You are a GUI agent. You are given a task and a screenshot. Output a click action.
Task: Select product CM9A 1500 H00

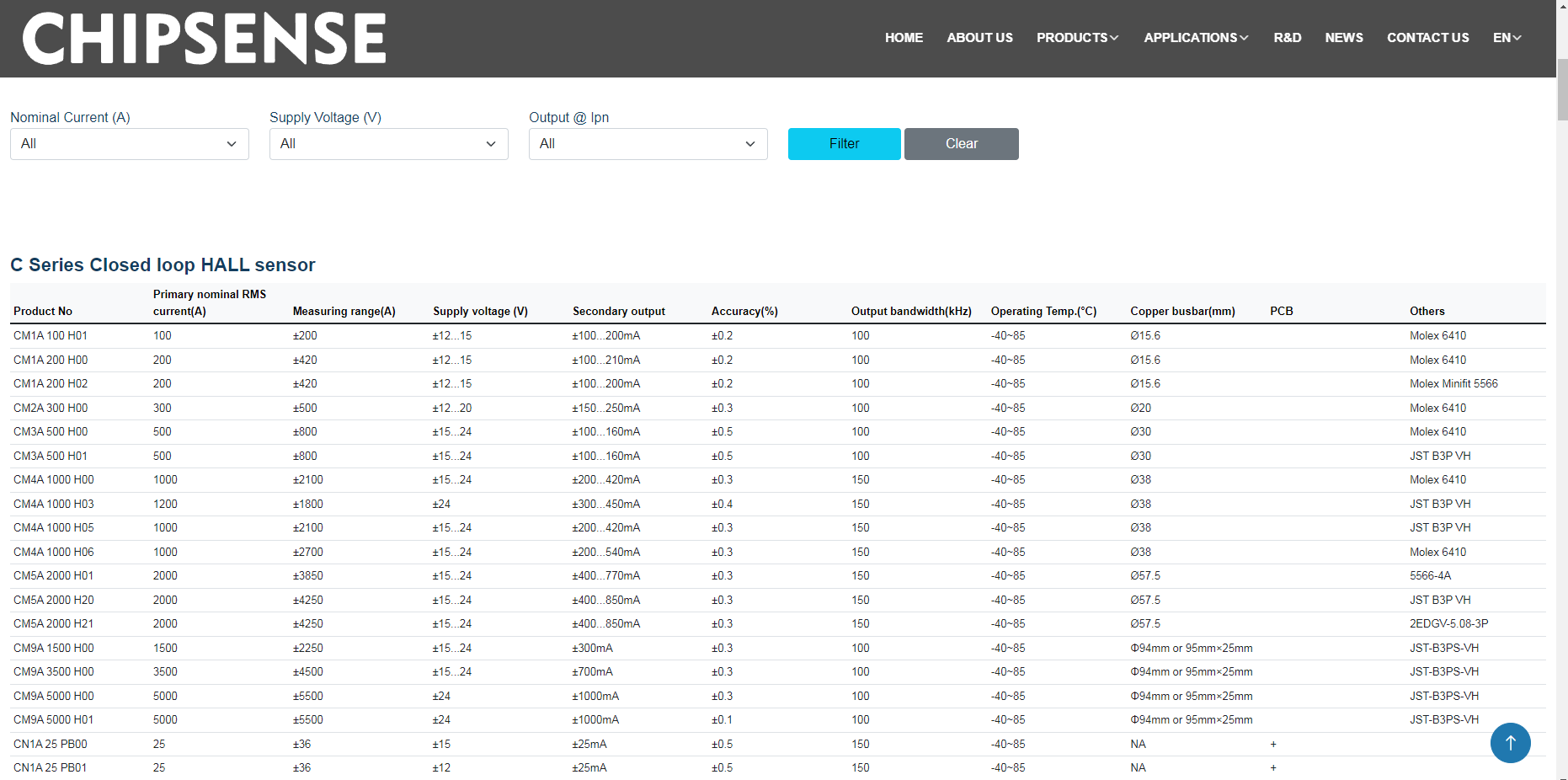click(54, 648)
